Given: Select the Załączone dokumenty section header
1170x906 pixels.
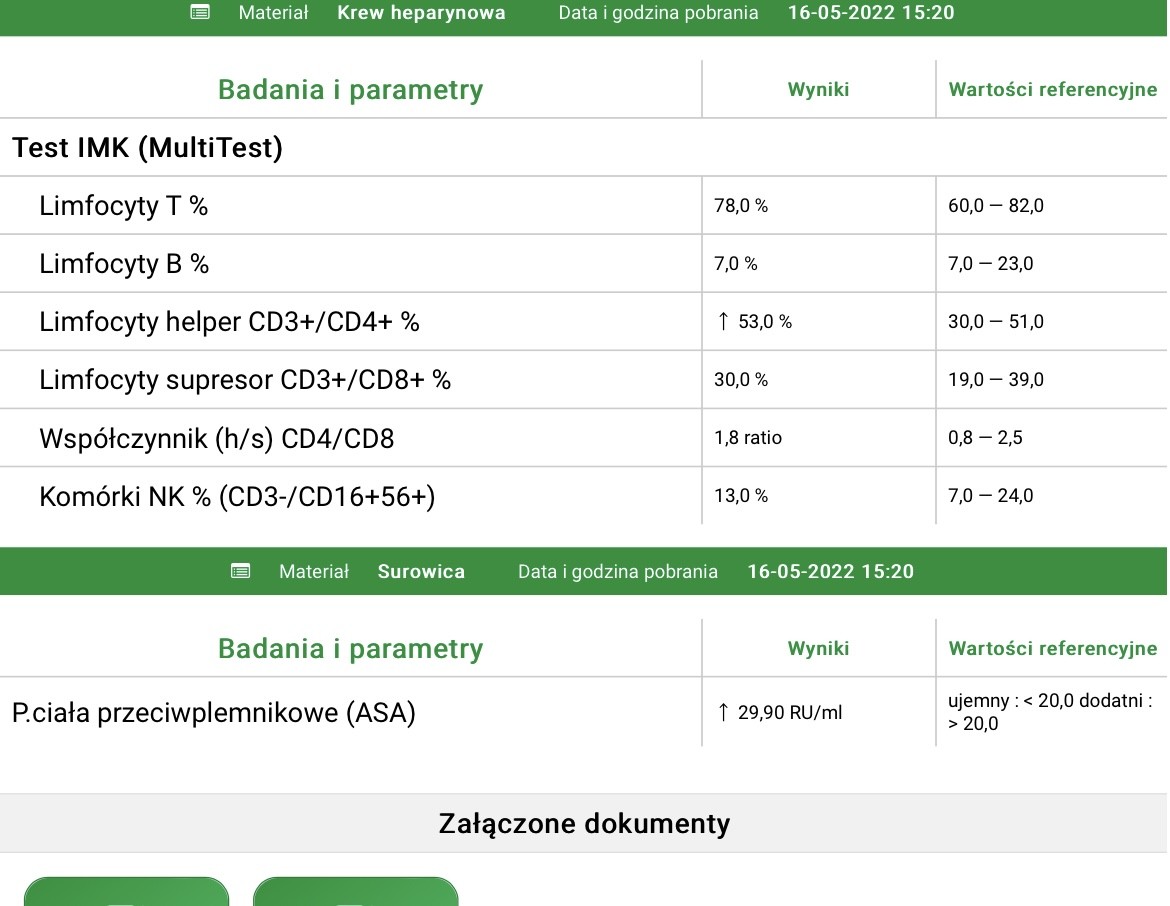Looking at the screenshot, I should click(x=584, y=823).
